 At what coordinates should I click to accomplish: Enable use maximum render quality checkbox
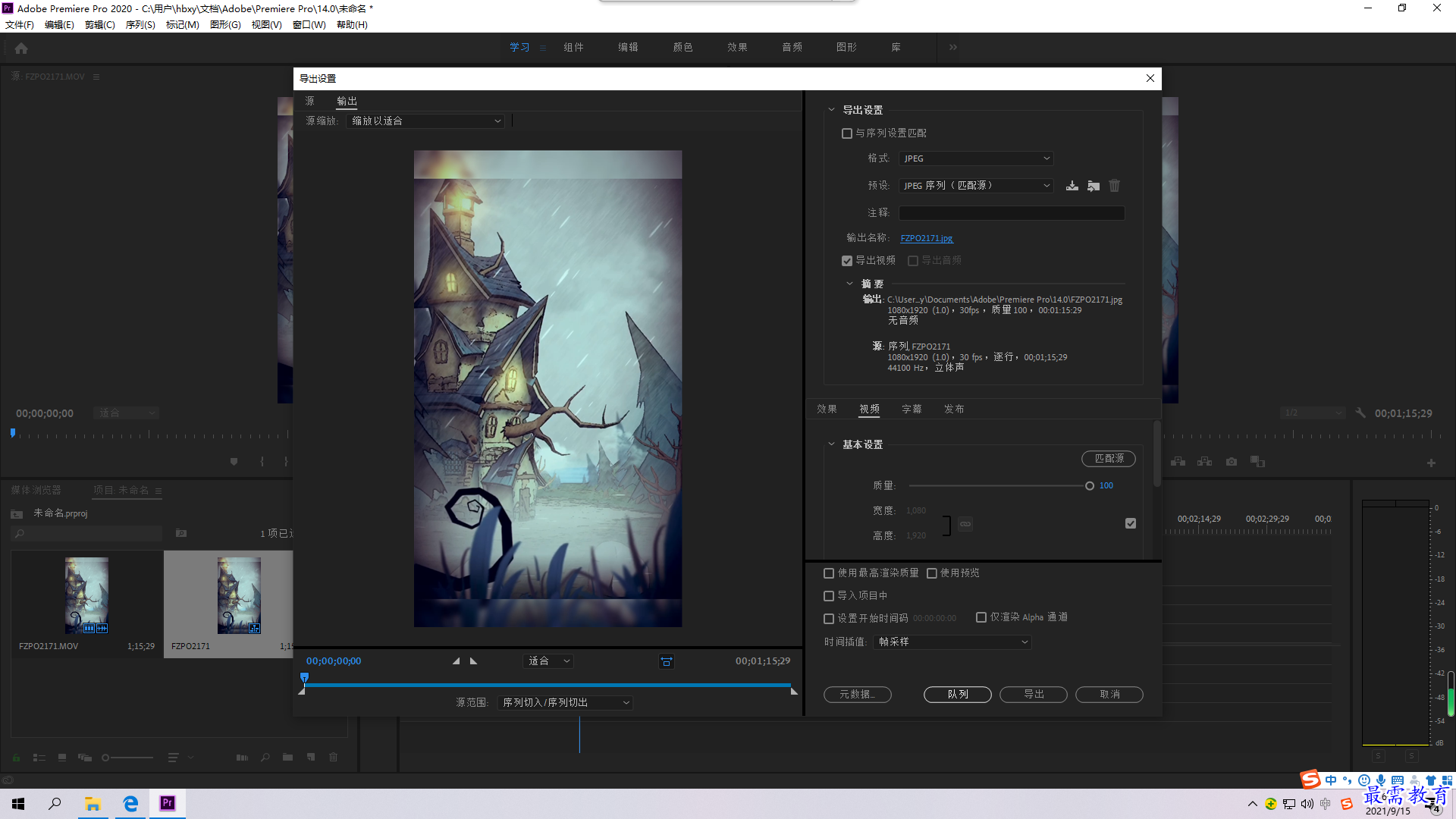pyautogui.click(x=829, y=573)
